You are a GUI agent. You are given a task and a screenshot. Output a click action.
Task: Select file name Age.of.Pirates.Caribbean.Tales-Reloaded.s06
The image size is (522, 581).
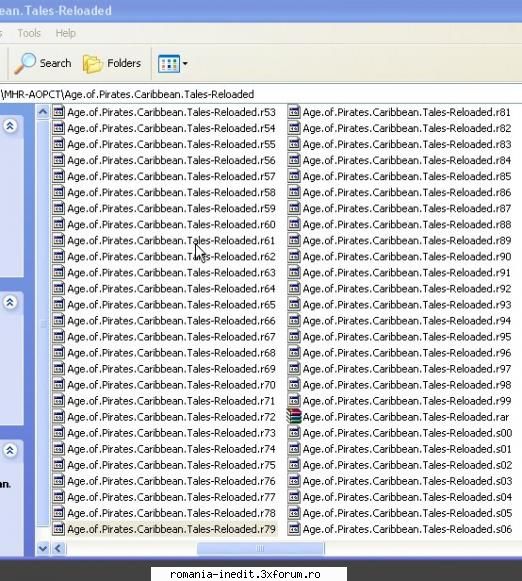[x=407, y=529]
